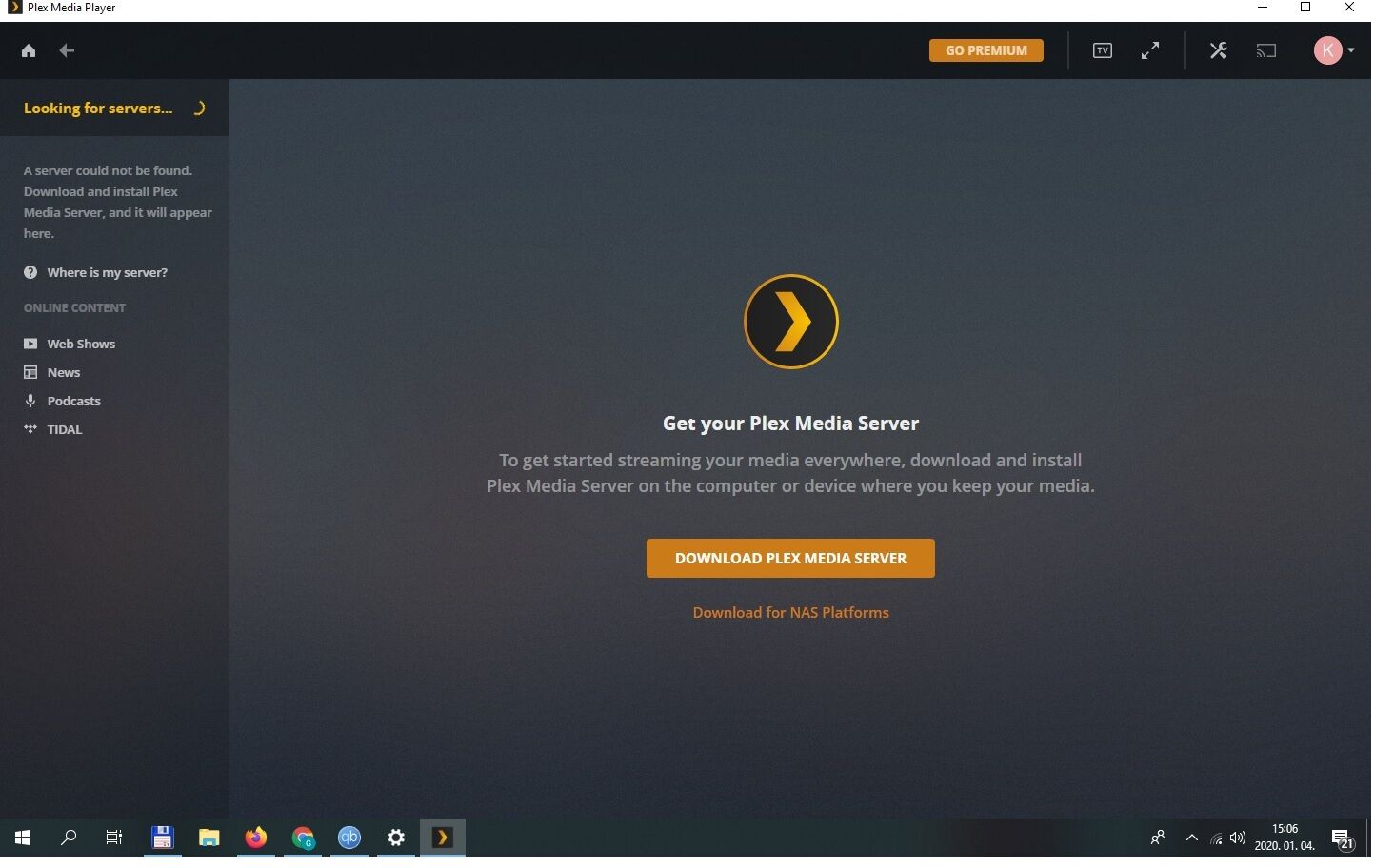Open Podcasts in sidebar

click(x=74, y=402)
